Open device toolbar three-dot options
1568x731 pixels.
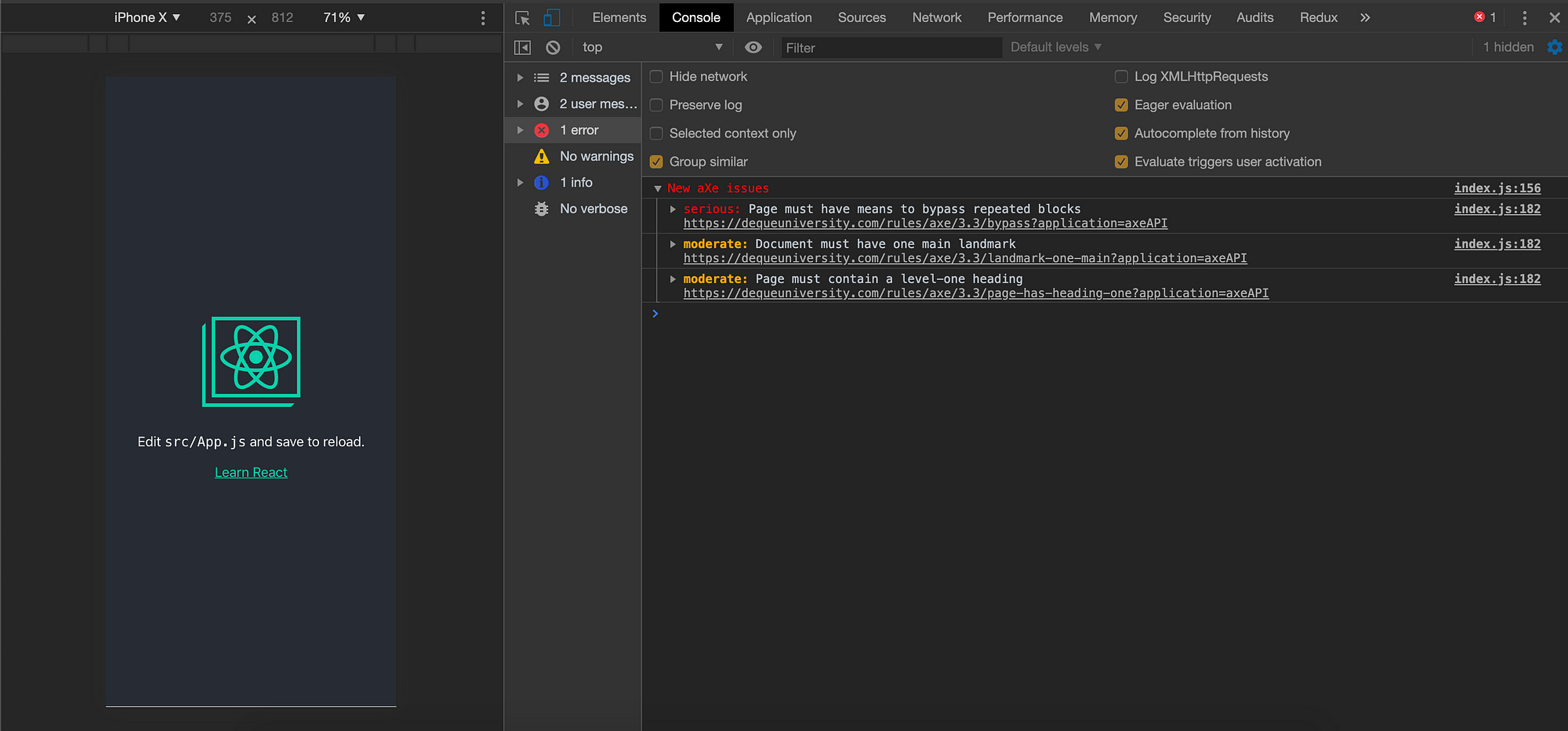[483, 17]
